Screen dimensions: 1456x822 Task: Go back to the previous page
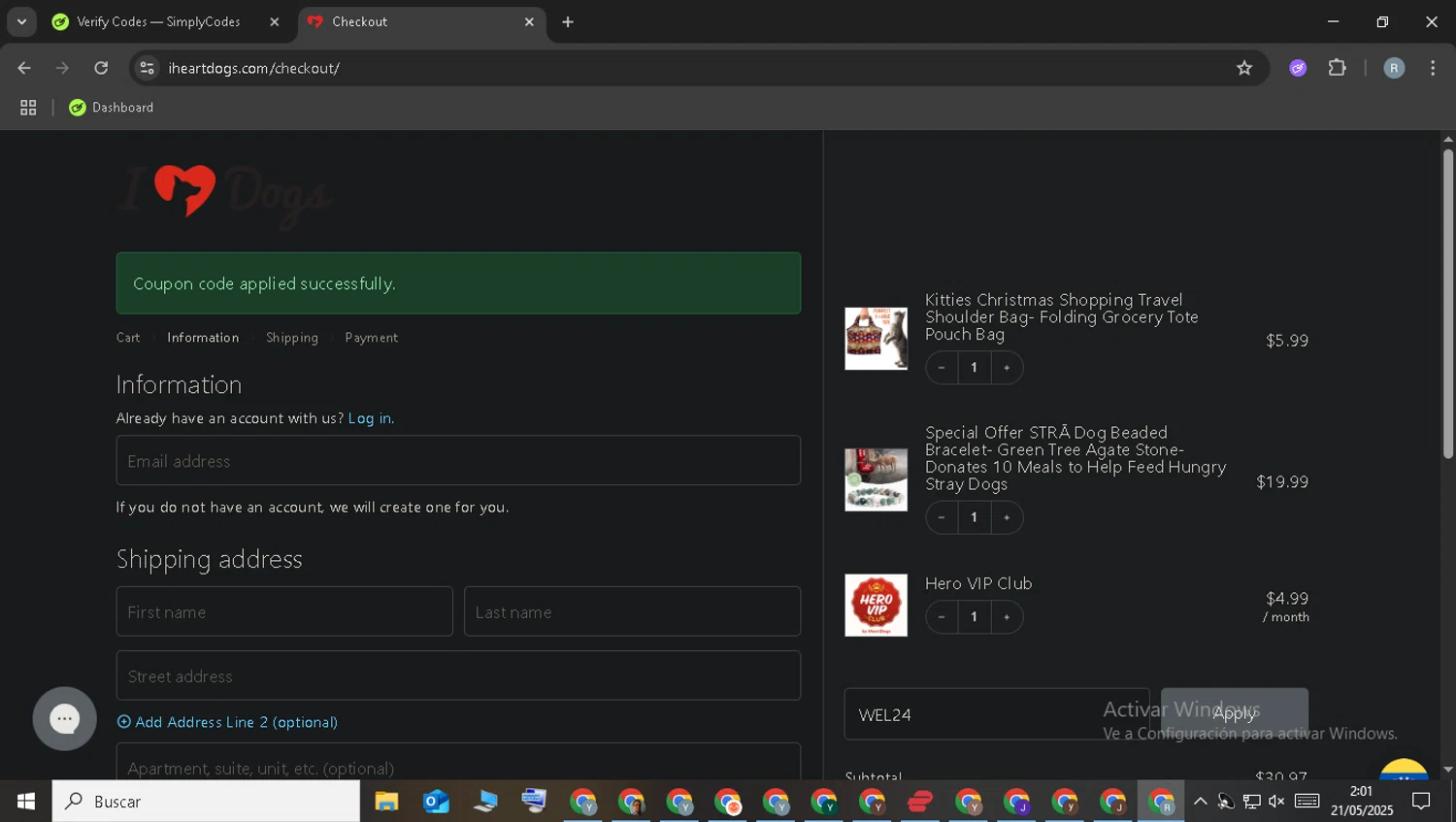click(24, 68)
